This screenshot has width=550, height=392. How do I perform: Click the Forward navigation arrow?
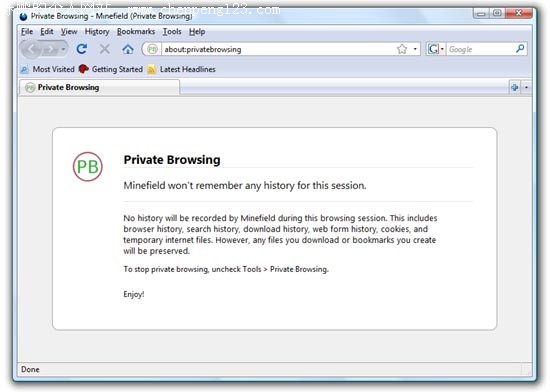pyautogui.click(x=51, y=49)
